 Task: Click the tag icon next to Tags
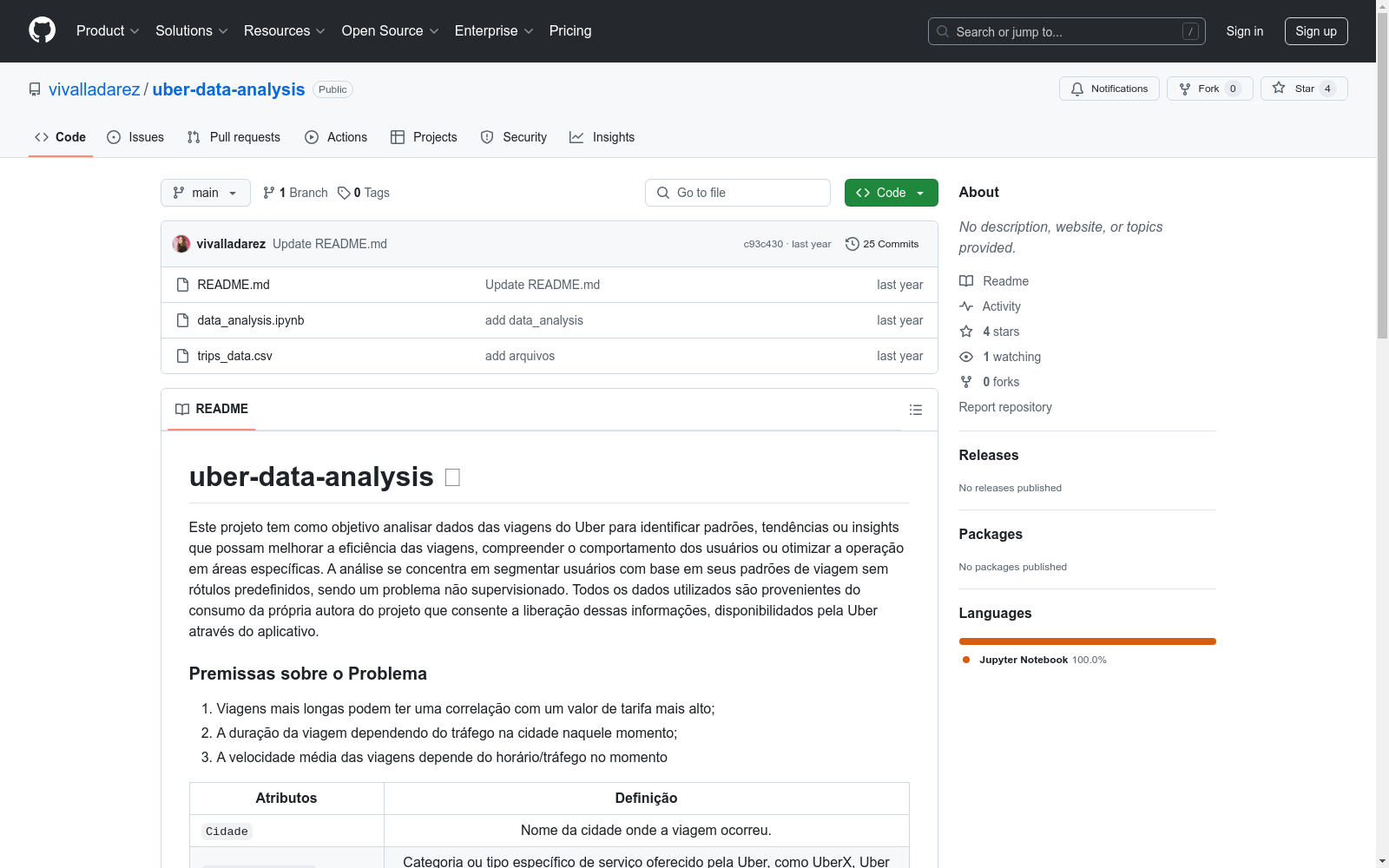344,193
